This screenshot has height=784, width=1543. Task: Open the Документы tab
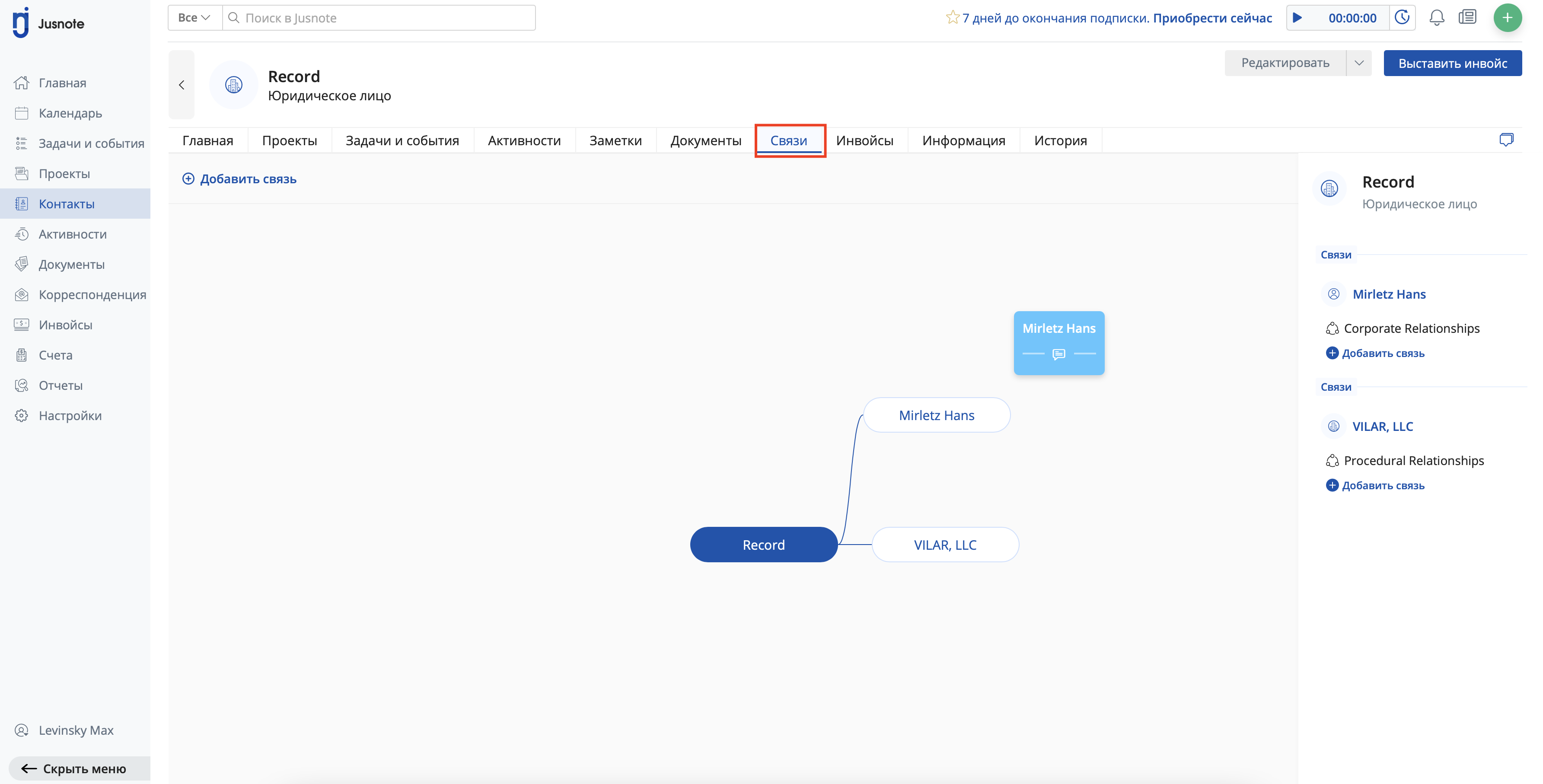pyautogui.click(x=706, y=141)
